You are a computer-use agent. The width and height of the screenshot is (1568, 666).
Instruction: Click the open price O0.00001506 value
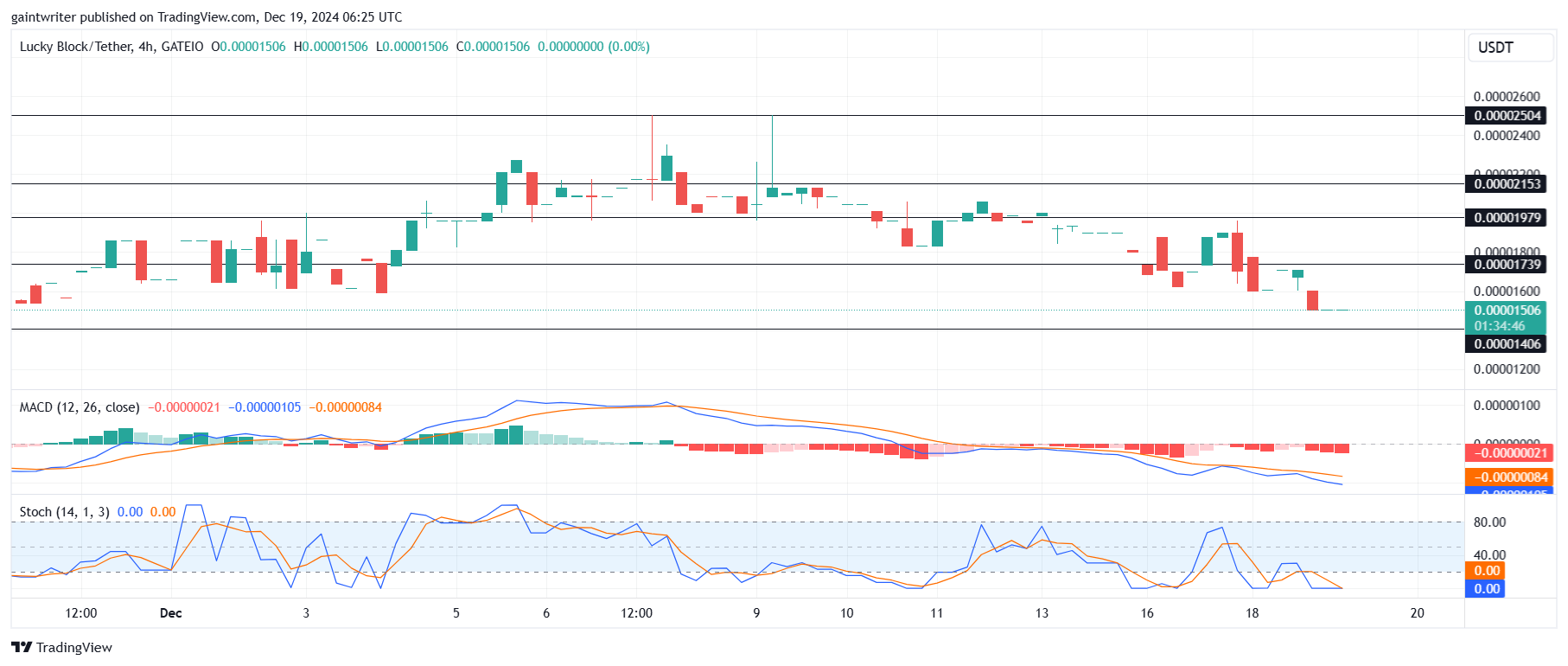(x=248, y=47)
